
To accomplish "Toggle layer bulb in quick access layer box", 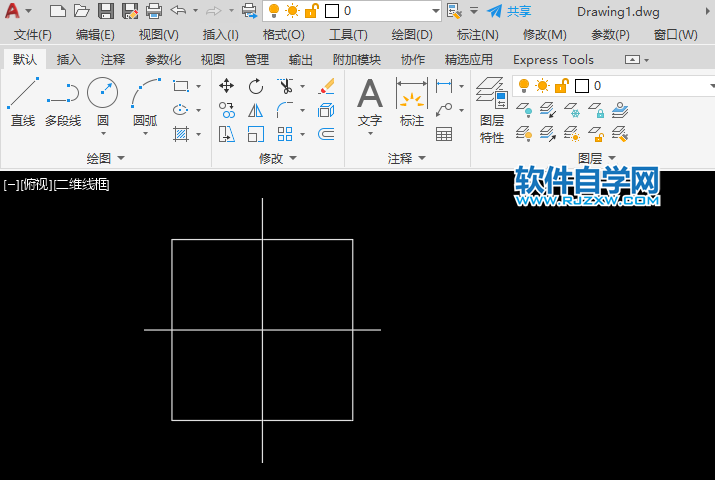I will [x=274, y=10].
